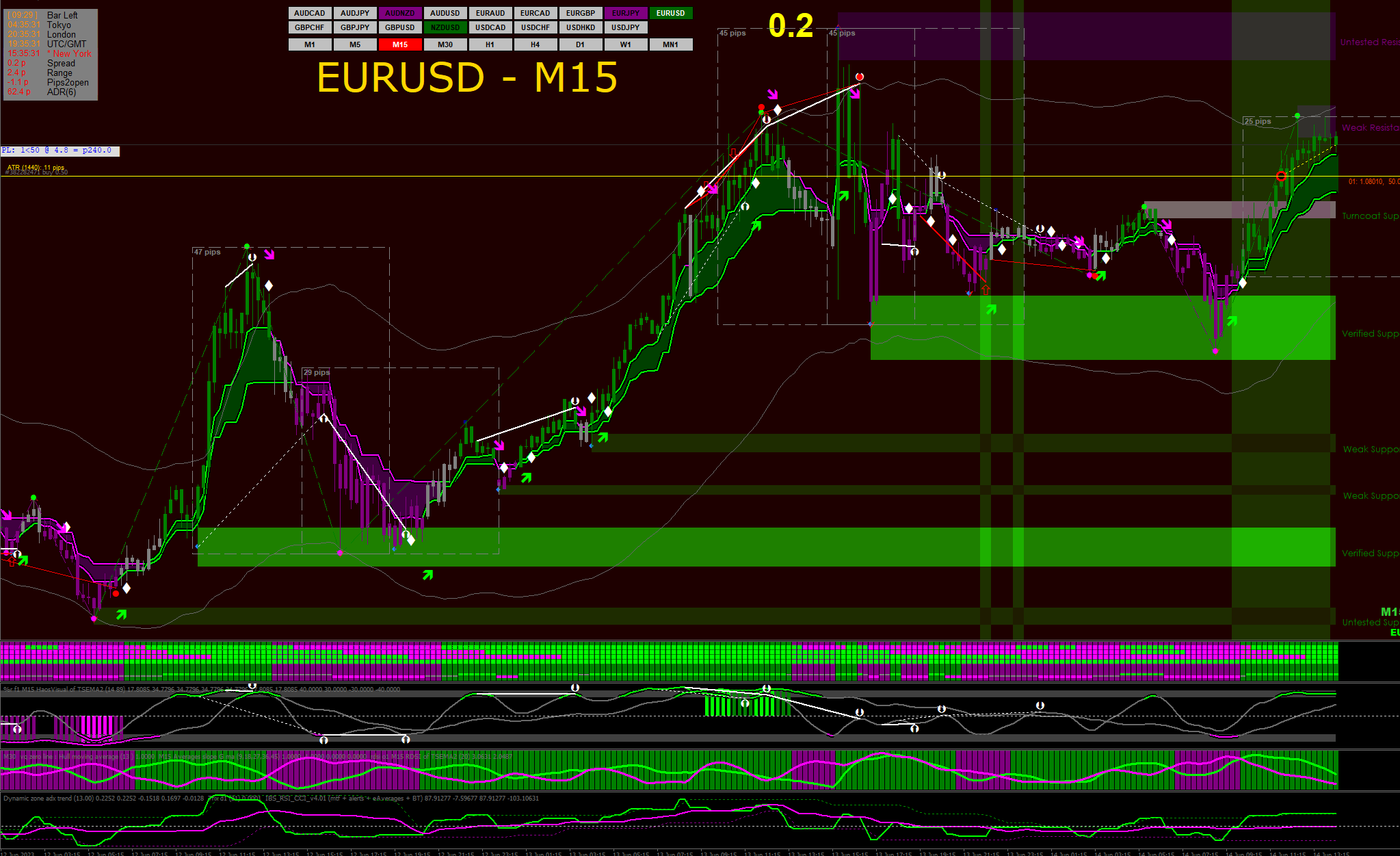Select the W1 weekly timeframe
The width and height of the screenshot is (1400, 856).
tap(626, 44)
